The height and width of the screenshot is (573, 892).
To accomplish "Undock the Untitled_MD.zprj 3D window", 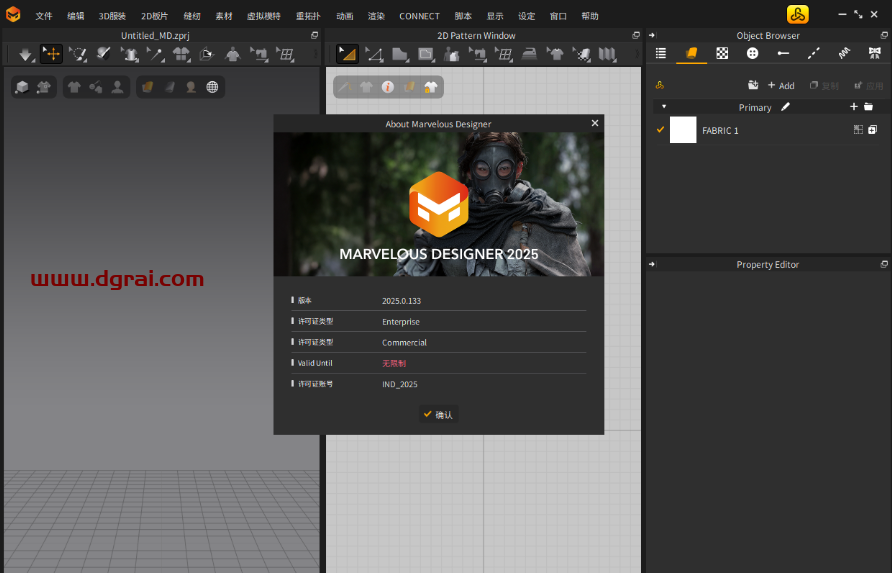I will pyautogui.click(x=314, y=35).
